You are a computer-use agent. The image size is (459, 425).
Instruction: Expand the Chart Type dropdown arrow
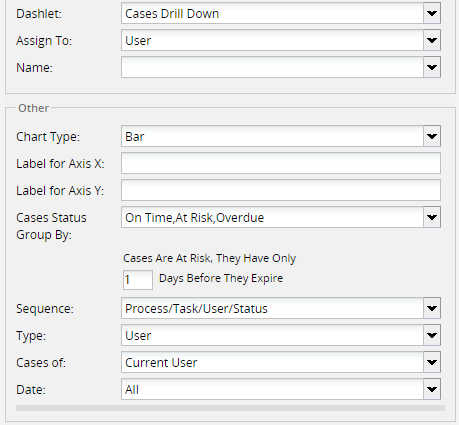click(x=432, y=136)
